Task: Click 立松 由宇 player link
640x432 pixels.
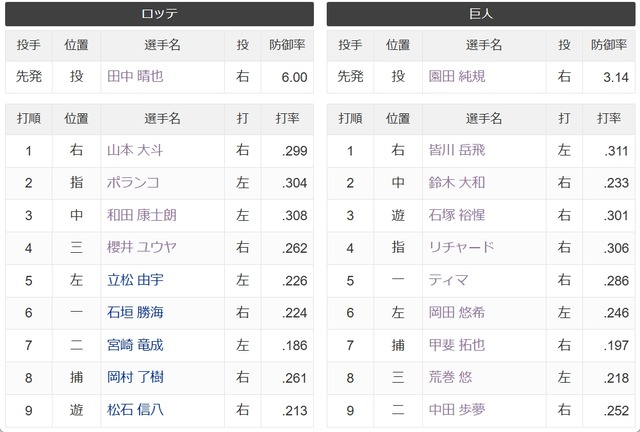Action: [x=135, y=280]
